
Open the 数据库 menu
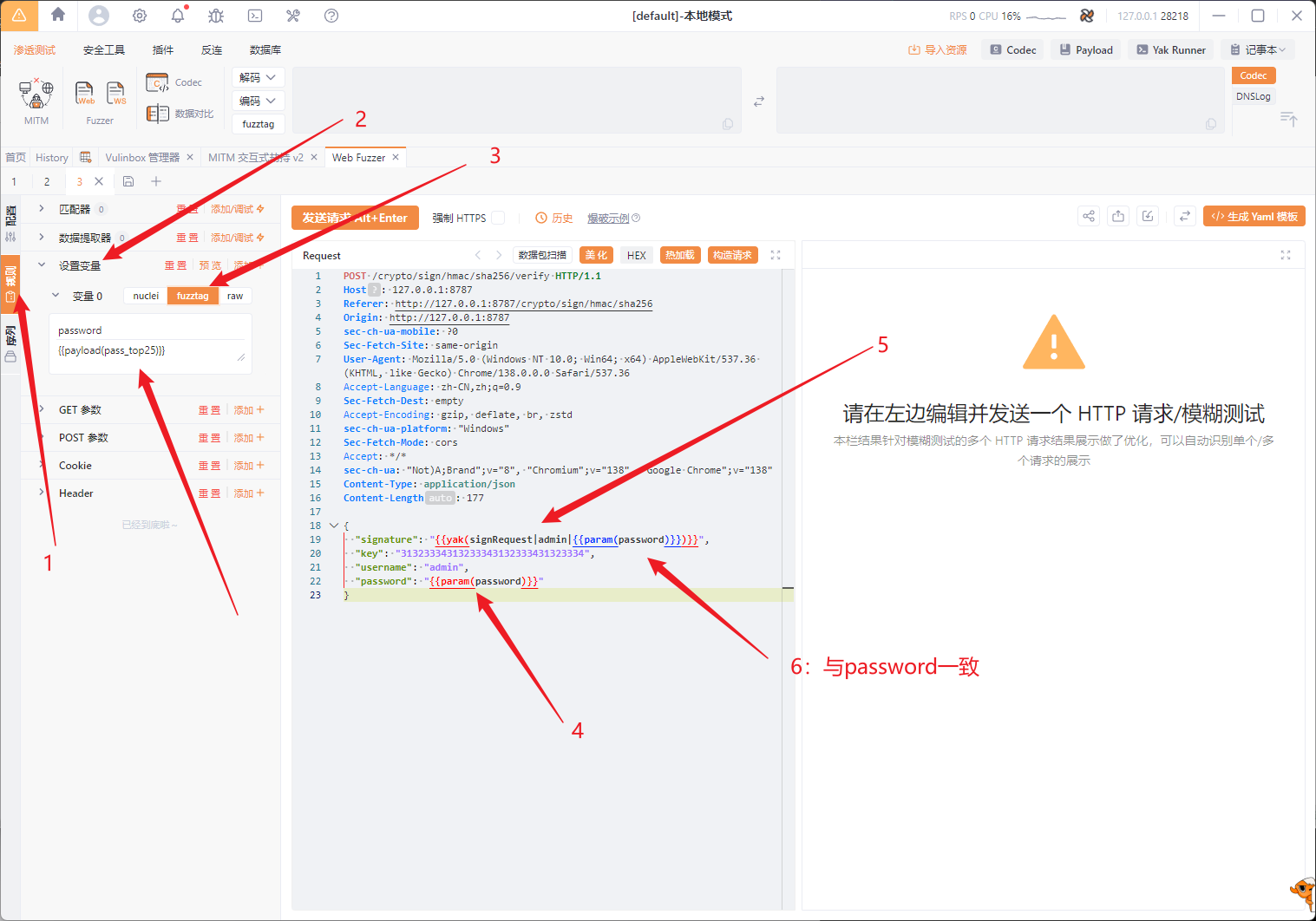(x=265, y=50)
